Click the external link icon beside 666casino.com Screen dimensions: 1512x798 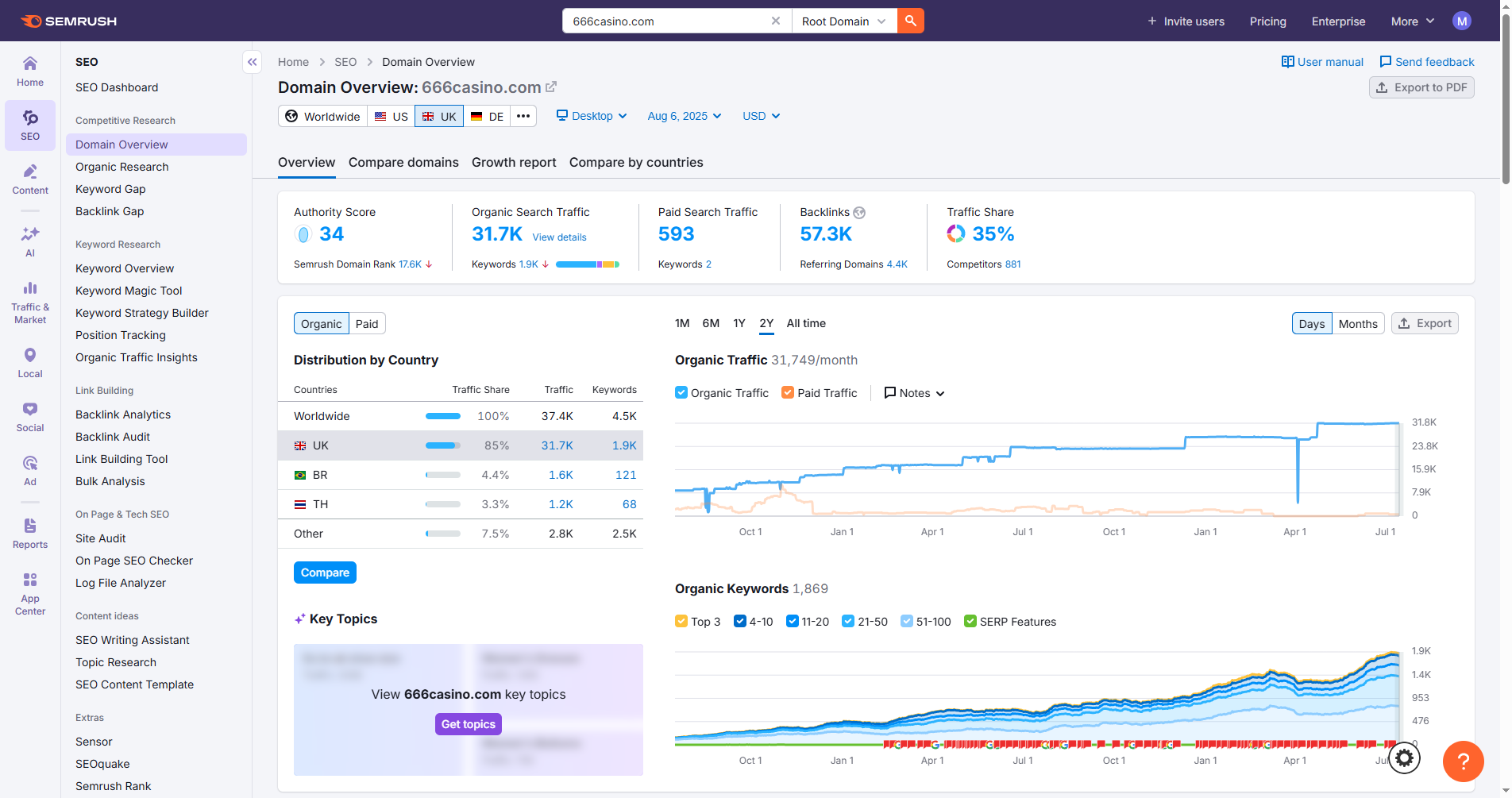point(551,87)
